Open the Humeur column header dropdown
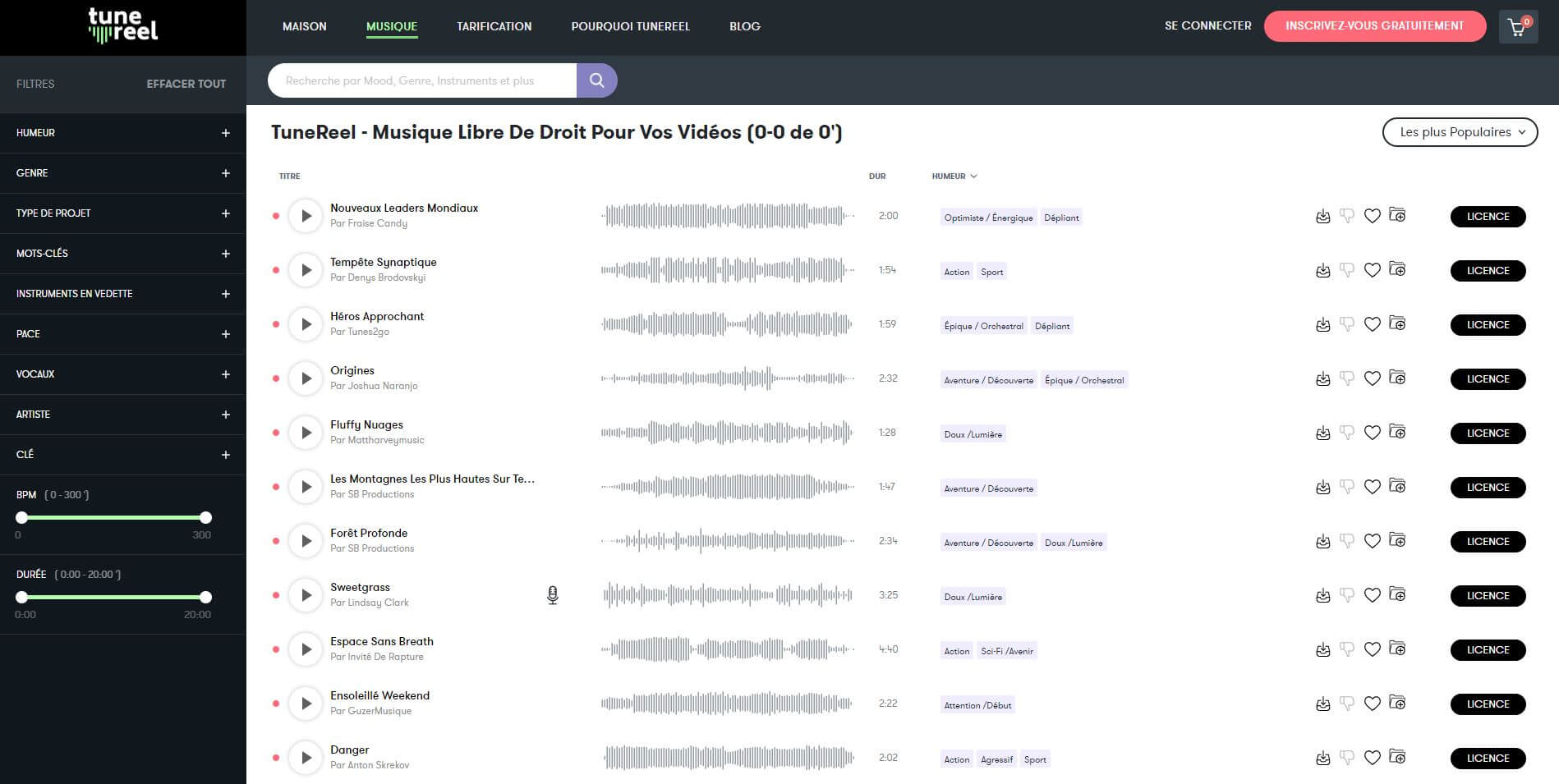Screen dimensions: 1559x784 click(x=954, y=176)
